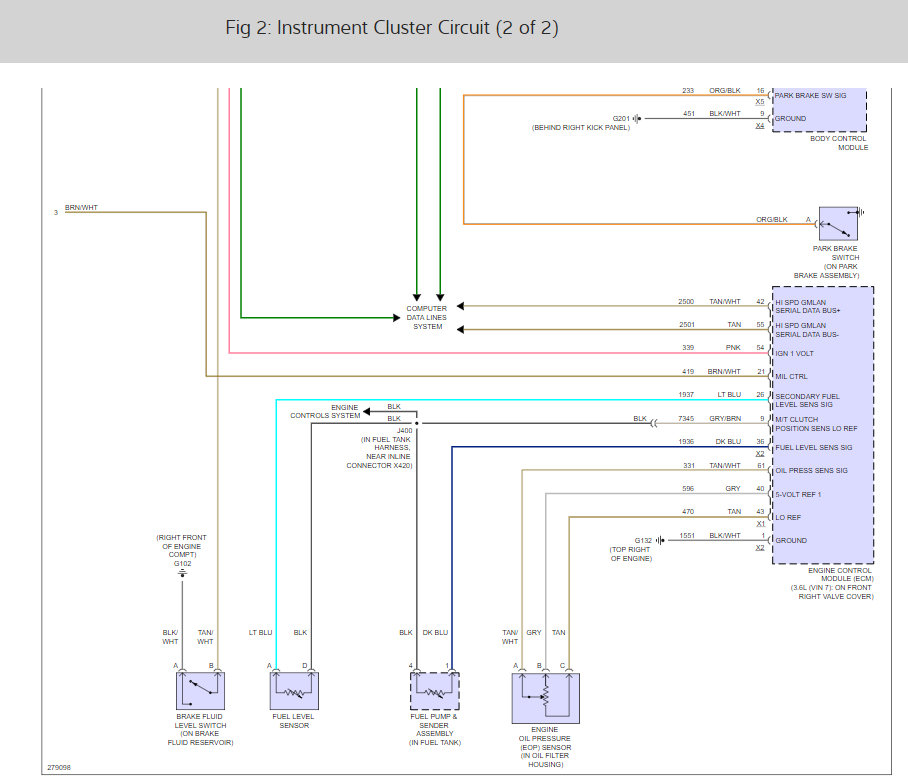Click the Body Control Module dashed box

point(819,109)
